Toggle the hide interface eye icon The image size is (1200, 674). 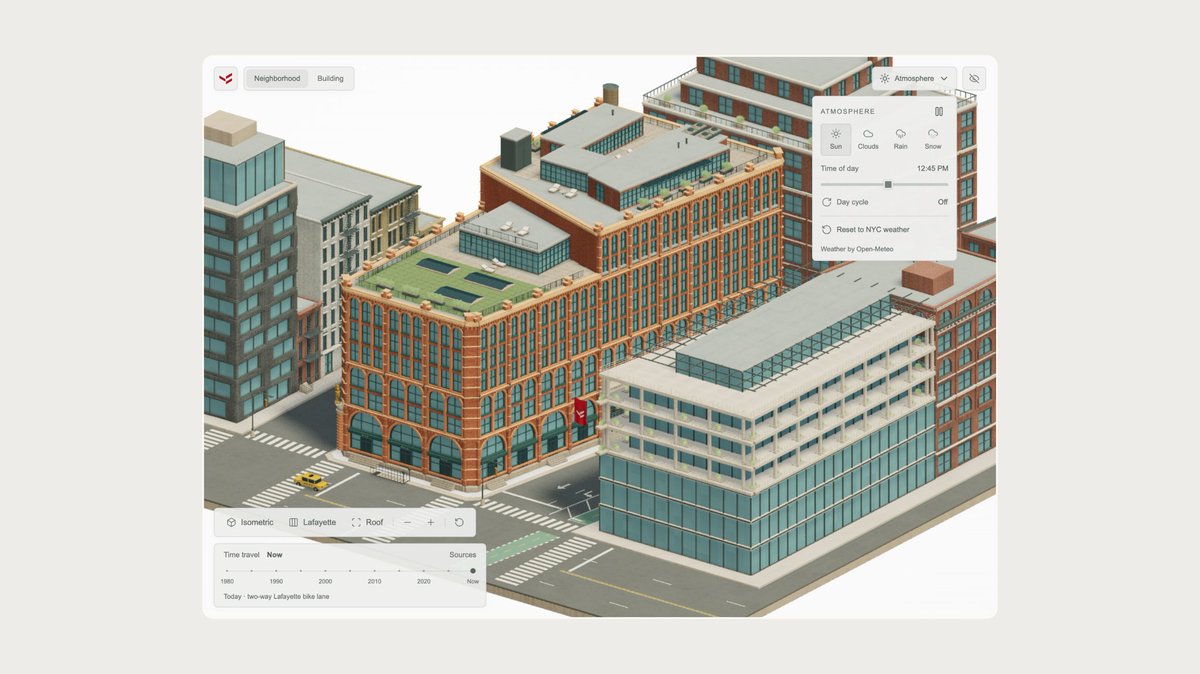coord(974,78)
